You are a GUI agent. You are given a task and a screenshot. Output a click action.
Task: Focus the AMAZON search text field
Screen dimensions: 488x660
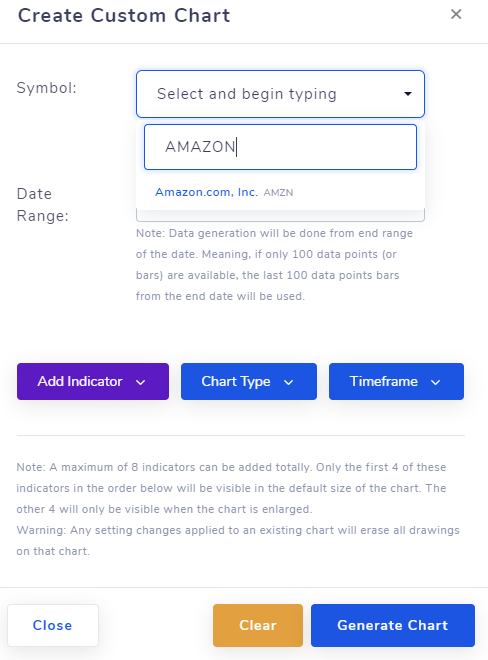280,147
